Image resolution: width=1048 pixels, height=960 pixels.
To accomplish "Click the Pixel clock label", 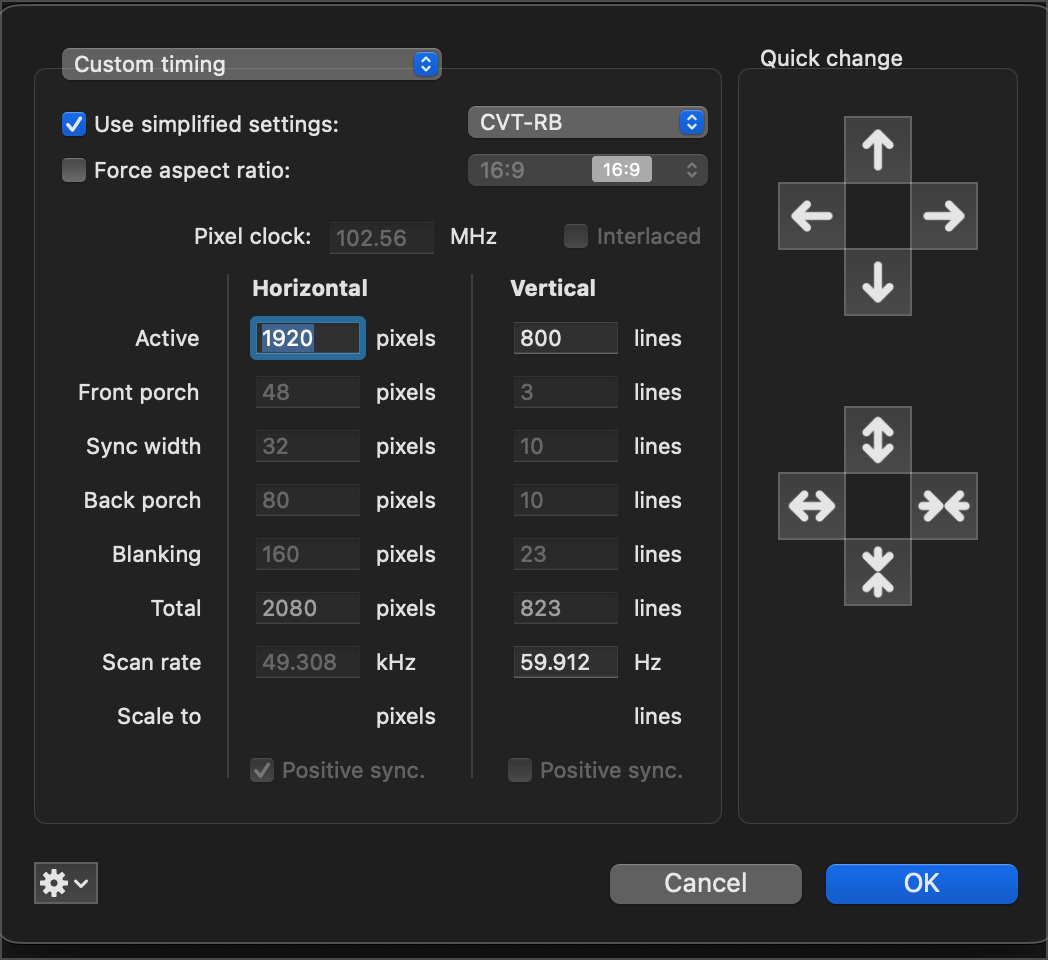I will (253, 237).
